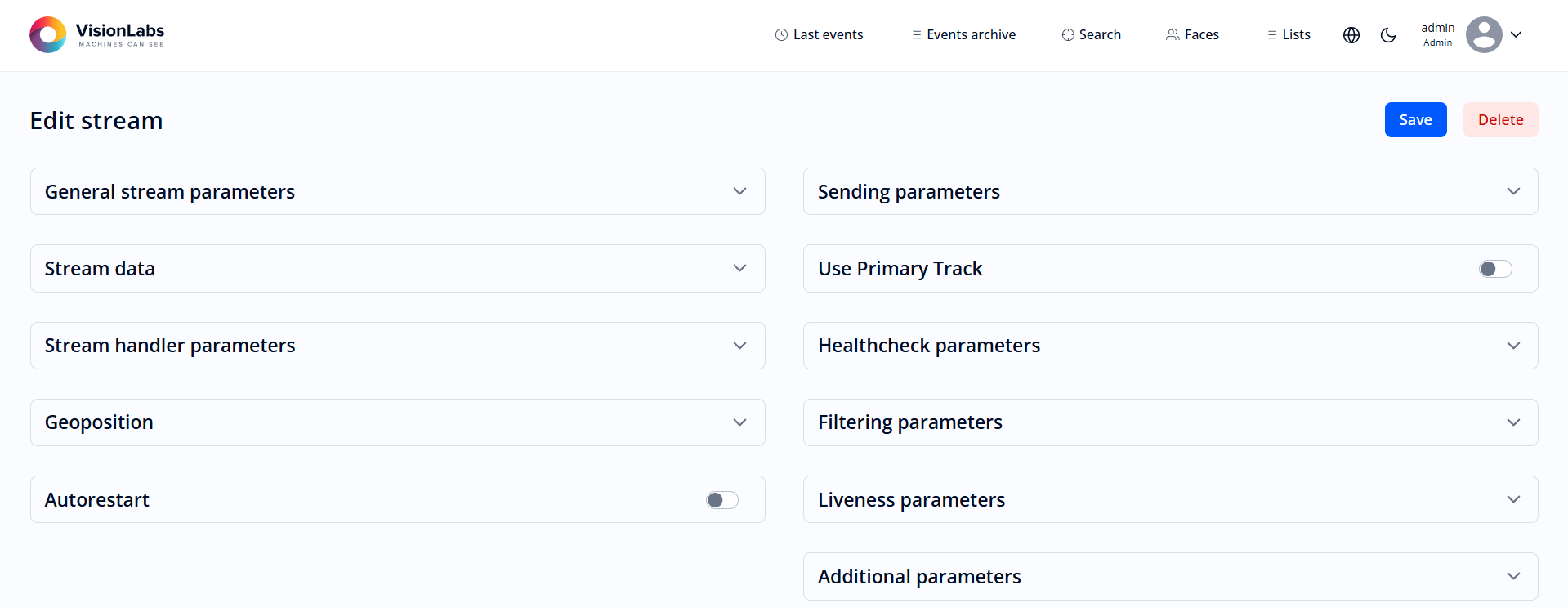Turn on the Autorestart switch

coord(721,500)
